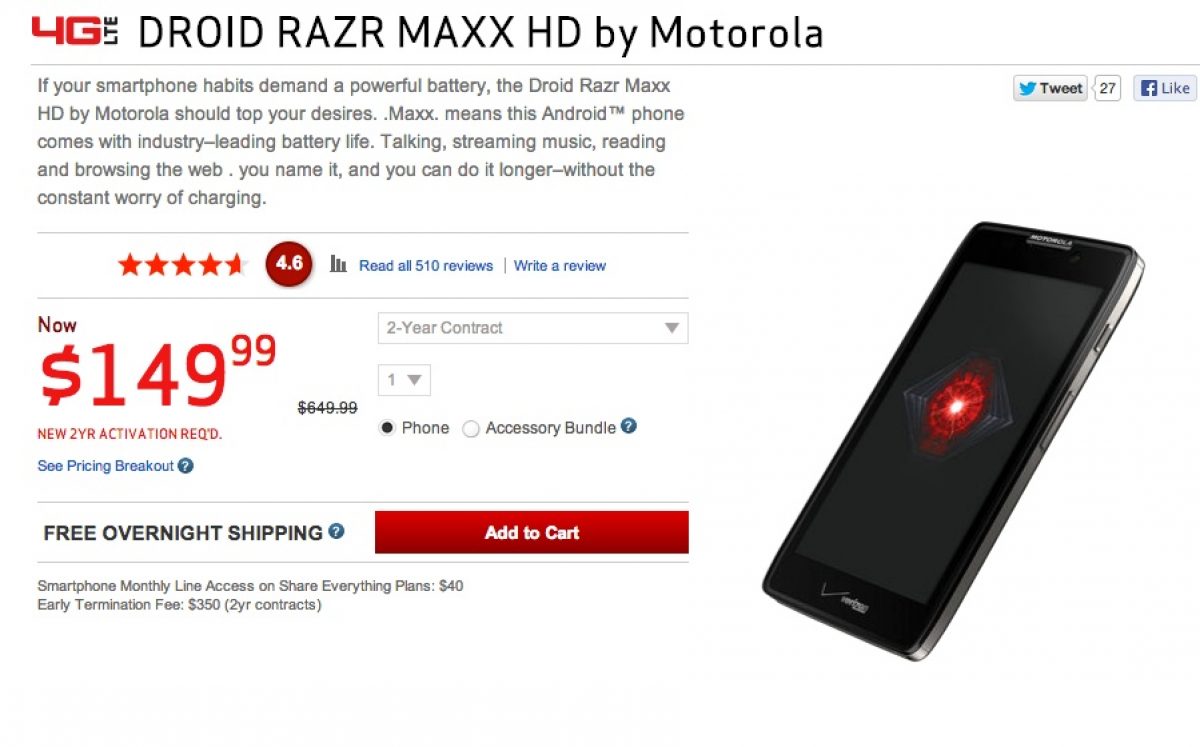Click the Facebook Like button
The height and width of the screenshot is (747, 1200).
(x=1165, y=88)
